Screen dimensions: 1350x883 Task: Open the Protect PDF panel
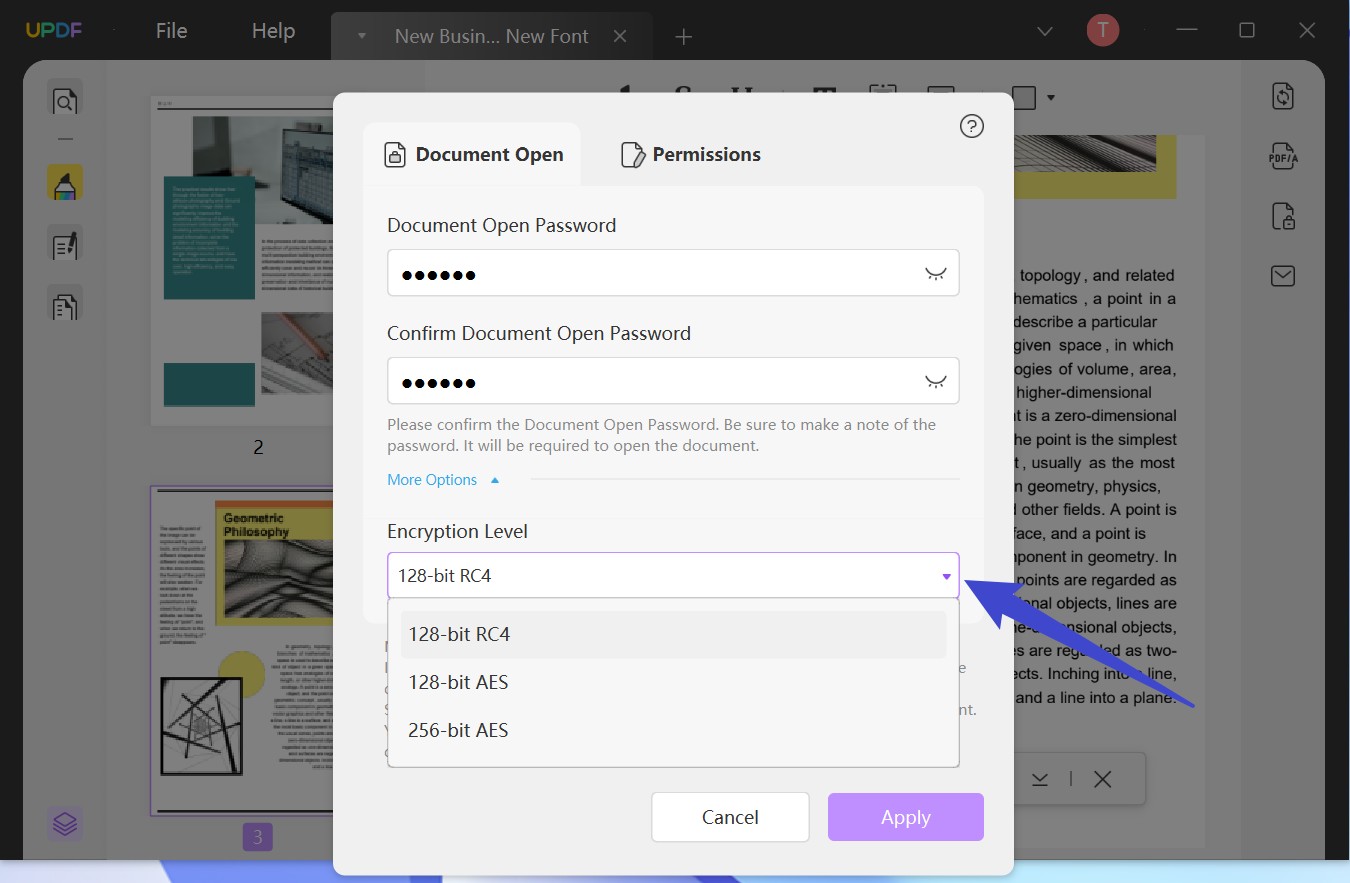pos(1283,216)
